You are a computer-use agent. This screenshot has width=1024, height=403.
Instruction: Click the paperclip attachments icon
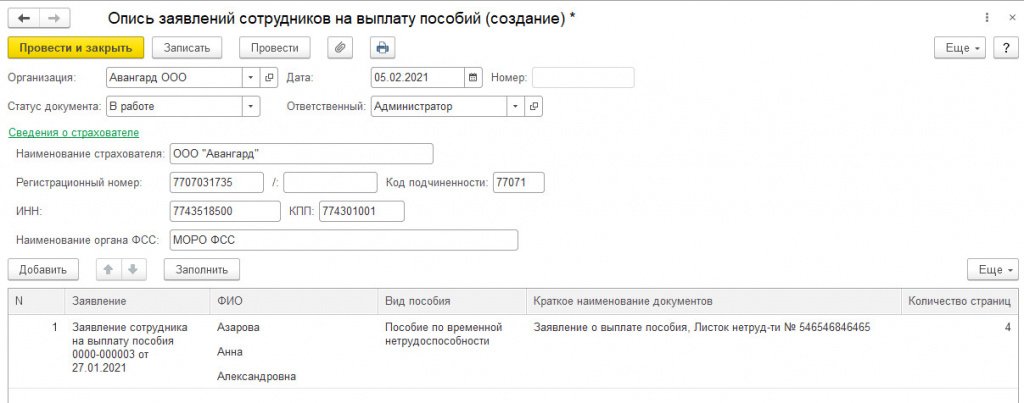click(341, 47)
